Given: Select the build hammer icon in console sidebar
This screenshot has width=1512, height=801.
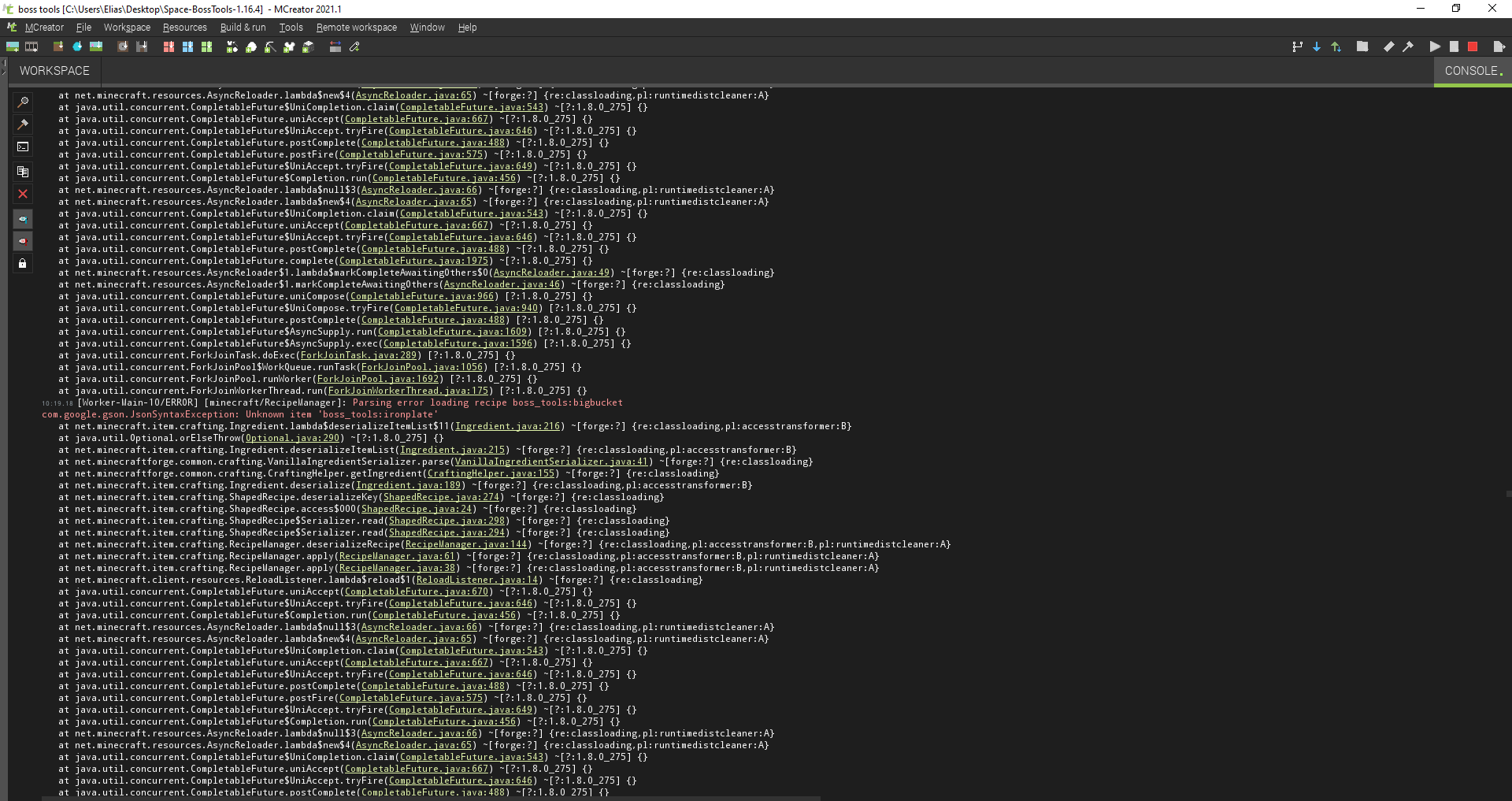Looking at the screenshot, I should tap(23, 124).
